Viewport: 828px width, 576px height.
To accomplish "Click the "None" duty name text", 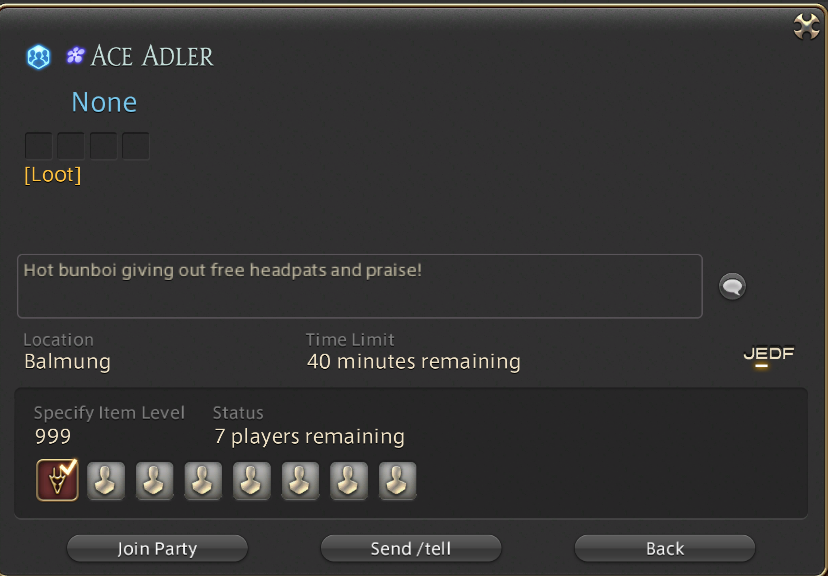I will [x=104, y=102].
